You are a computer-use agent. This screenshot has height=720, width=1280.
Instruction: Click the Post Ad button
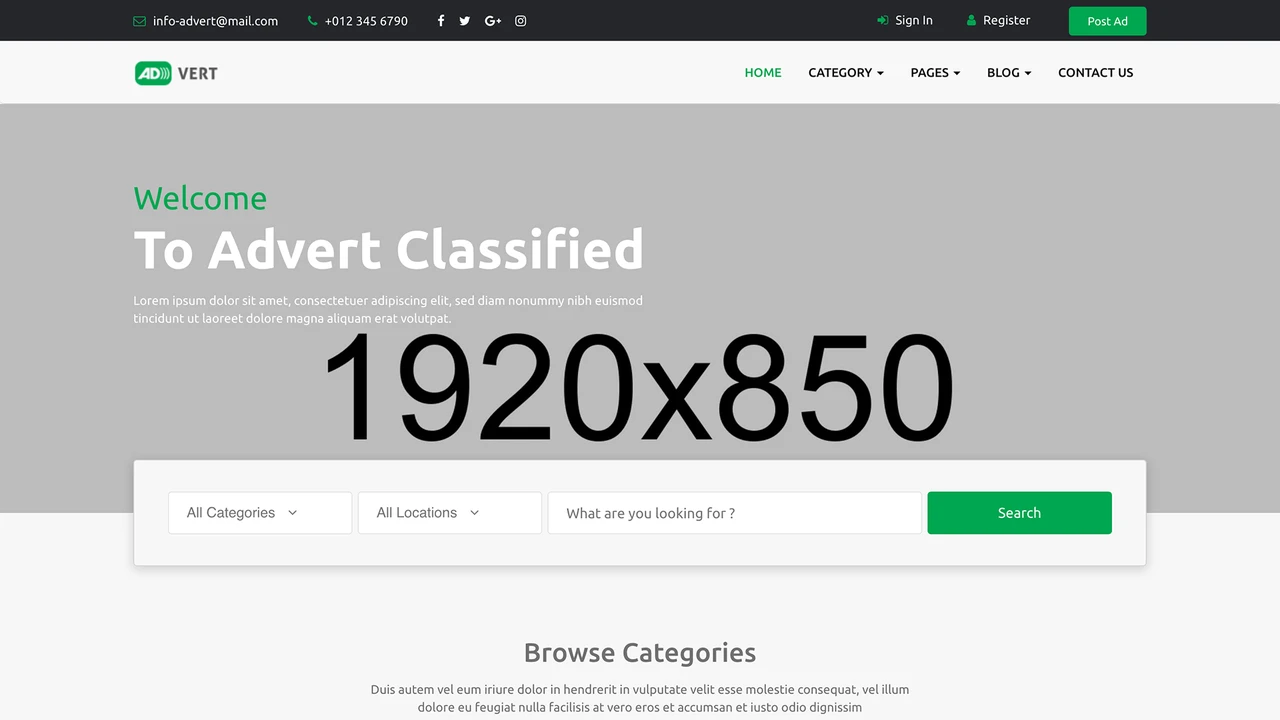[1107, 21]
